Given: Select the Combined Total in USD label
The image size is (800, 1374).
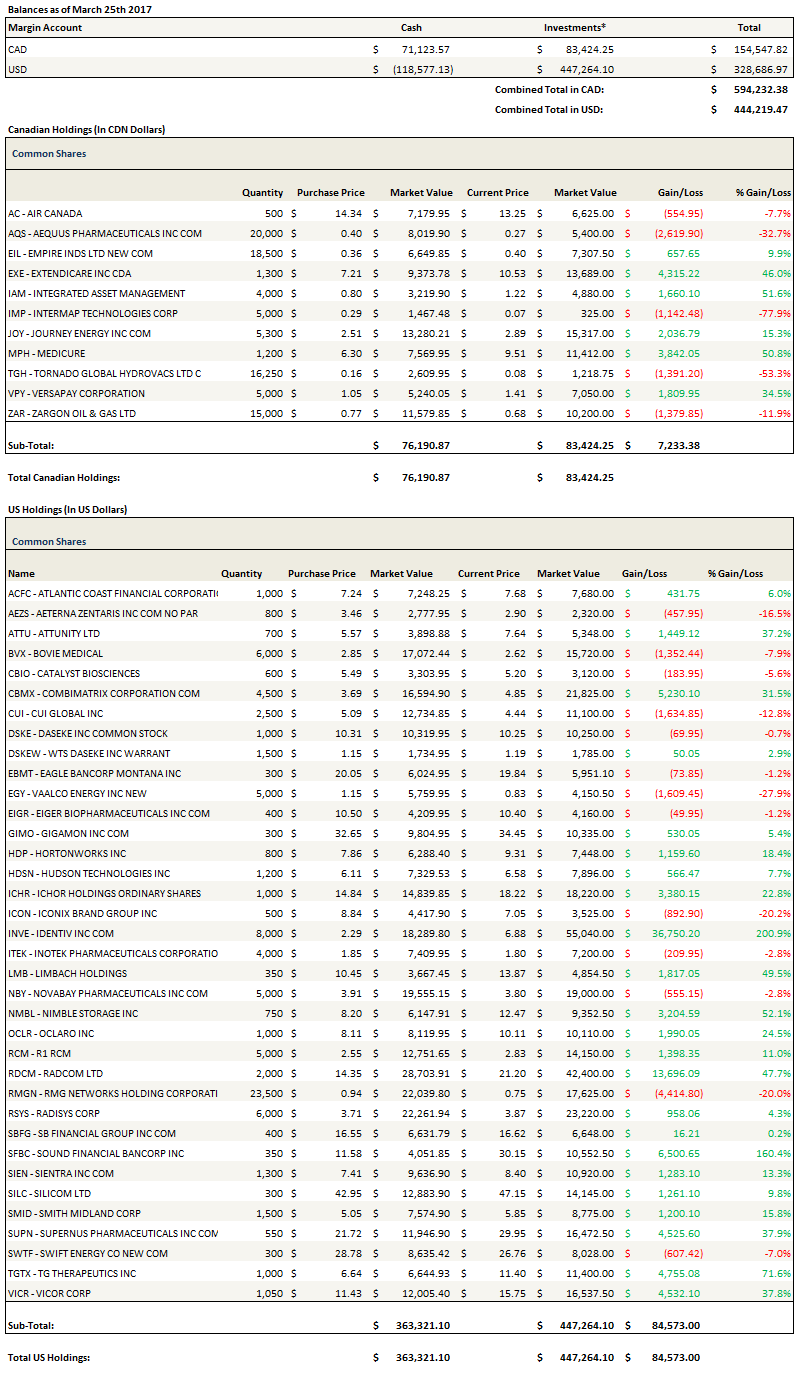Looking at the screenshot, I should [x=549, y=109].
